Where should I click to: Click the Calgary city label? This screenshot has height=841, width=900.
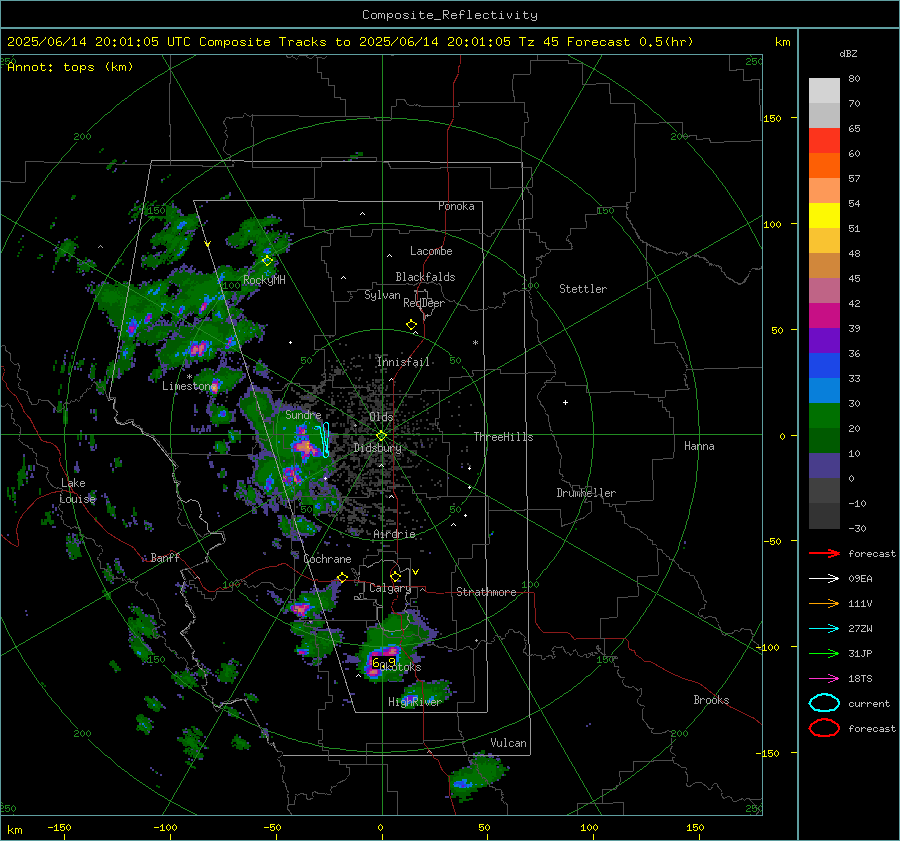(390, 588)
